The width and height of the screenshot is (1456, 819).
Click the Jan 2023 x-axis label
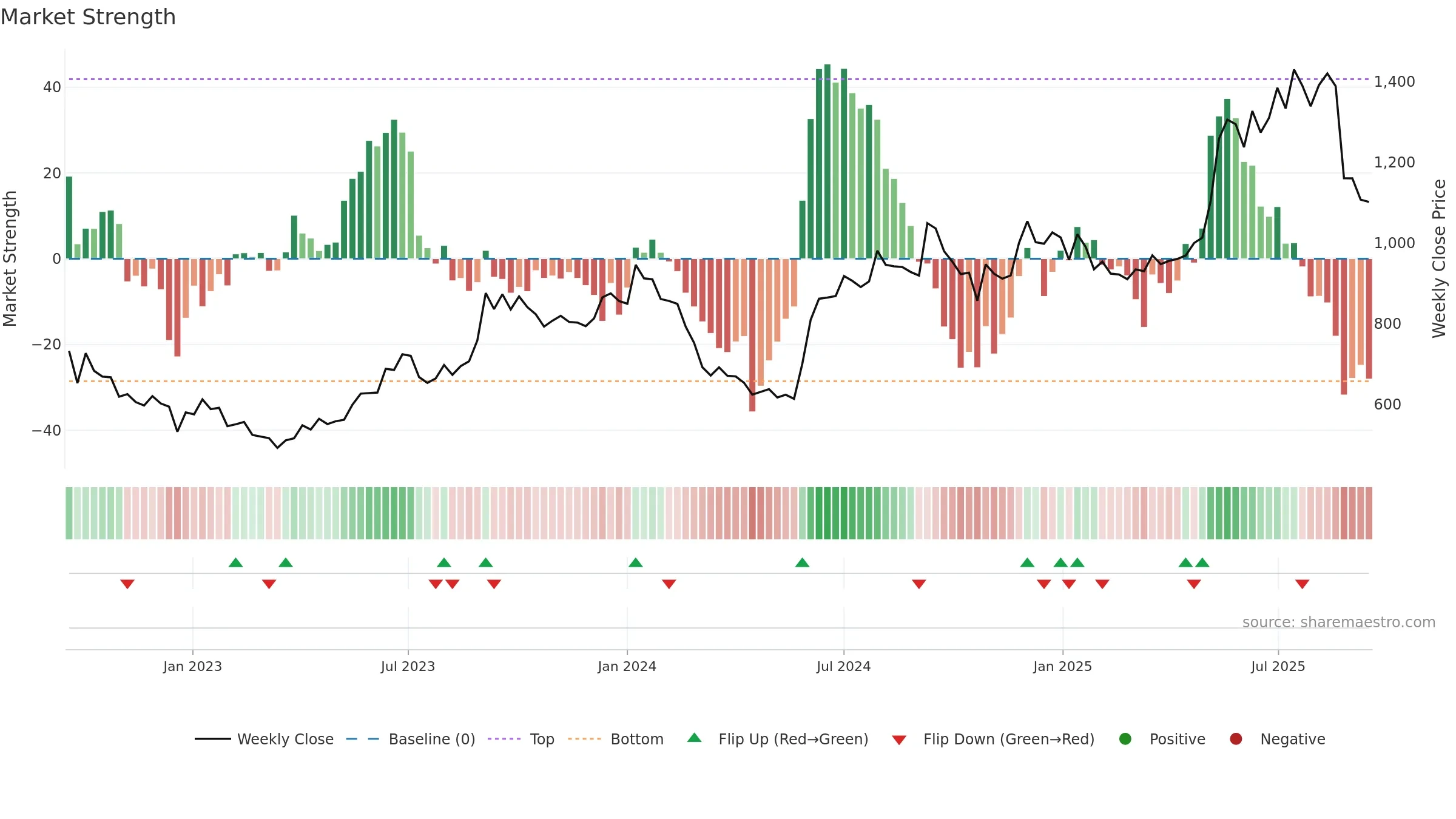pos(192,667)
